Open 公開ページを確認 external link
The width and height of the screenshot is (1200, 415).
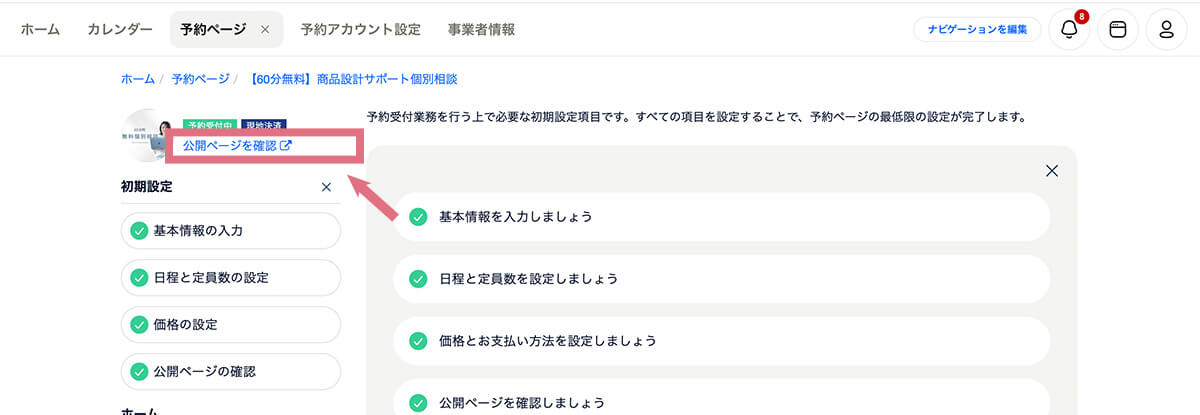(x=238, y=146)
